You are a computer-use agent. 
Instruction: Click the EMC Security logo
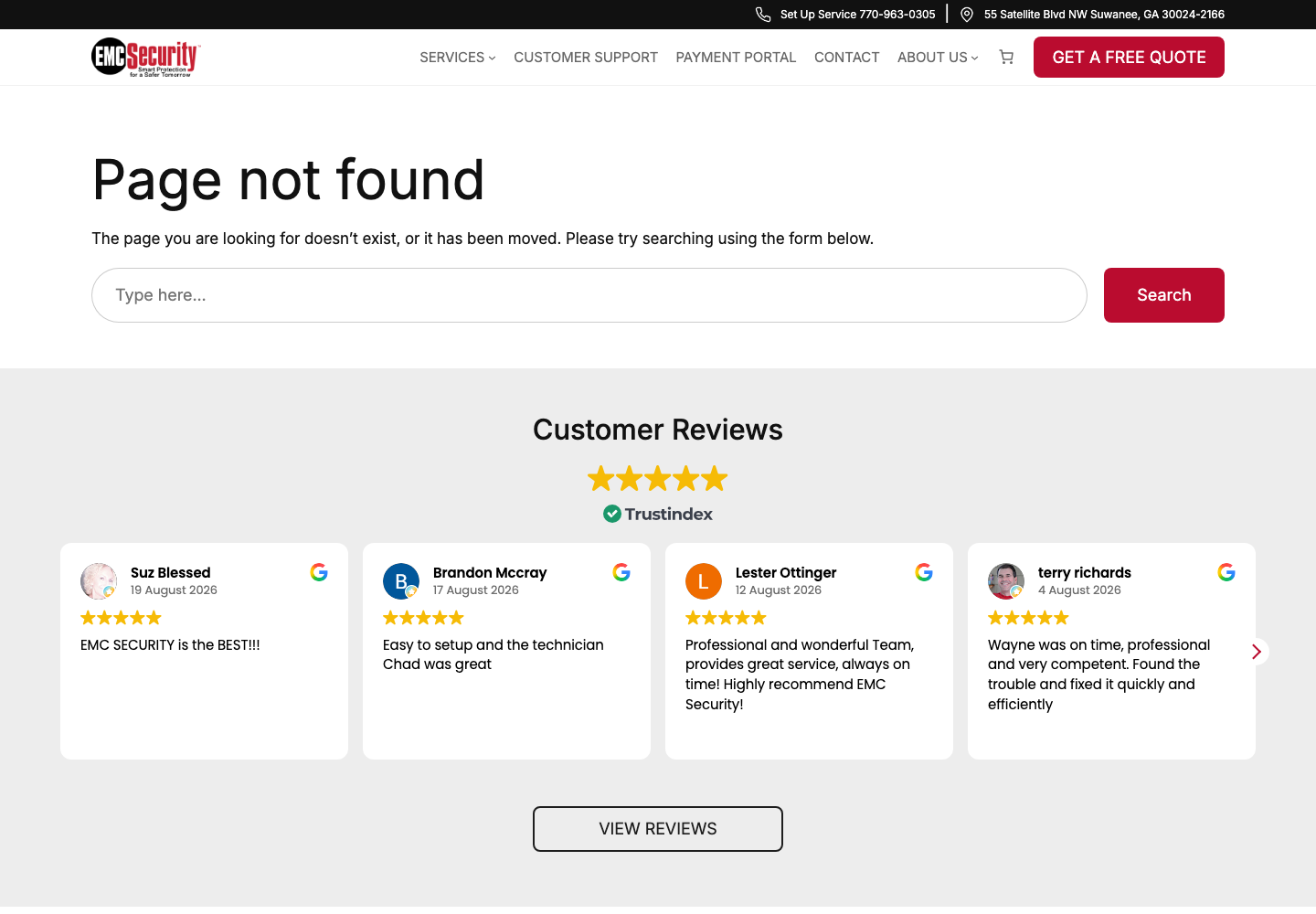[x=146, y=57]
